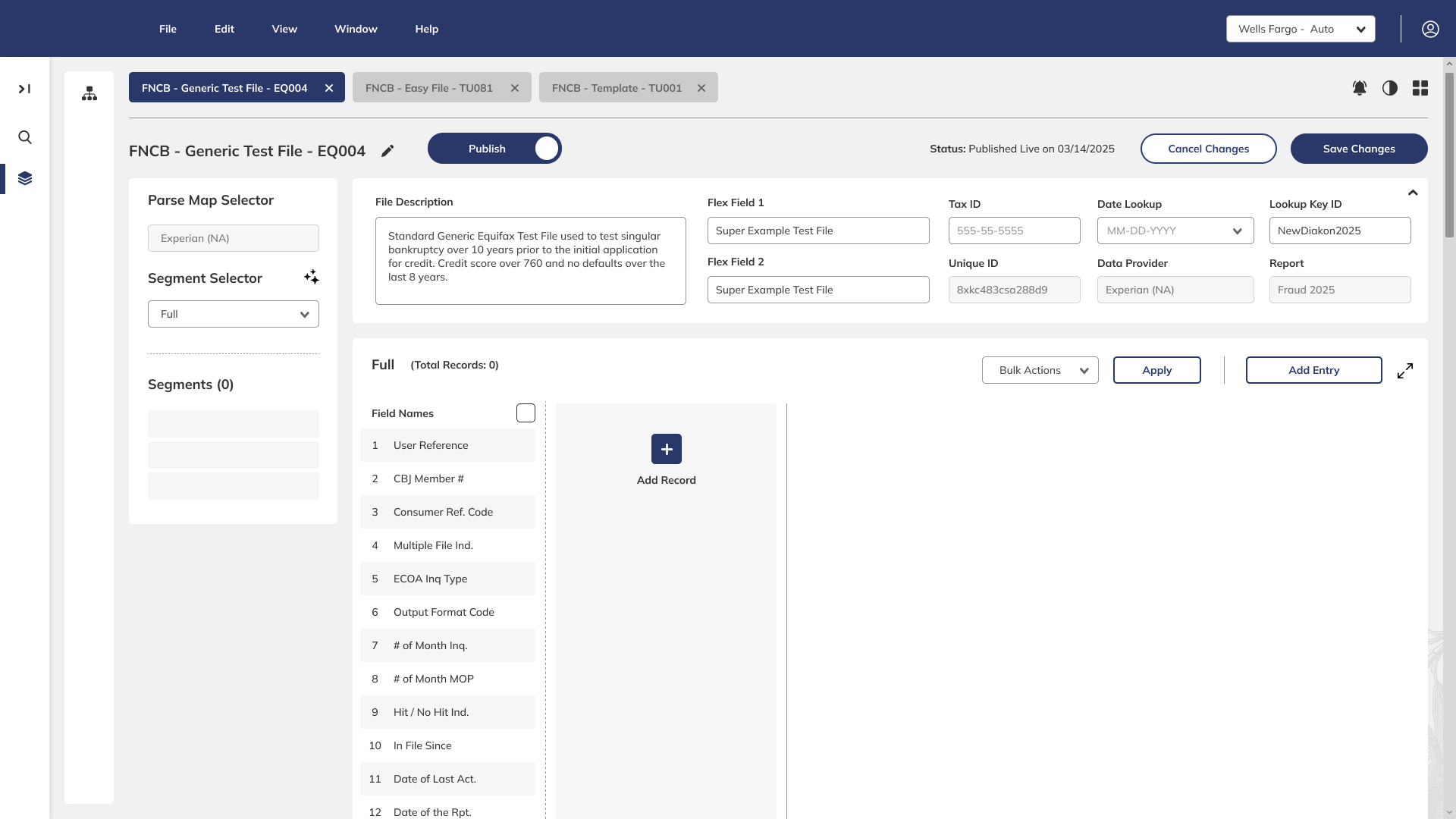Viewport: 1456px width, 819px height.
Task: Click the hierarchy icon above Parse Map Selector
Action: [89, 93]
